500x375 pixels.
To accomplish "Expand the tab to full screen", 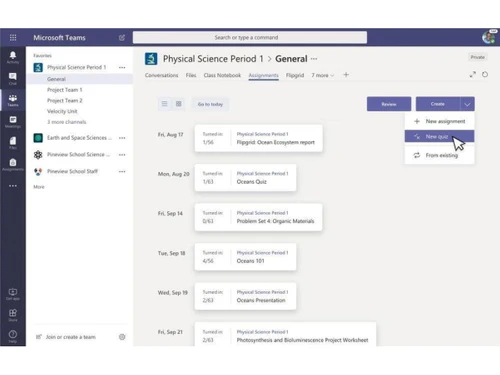I will tap(472, 75).
